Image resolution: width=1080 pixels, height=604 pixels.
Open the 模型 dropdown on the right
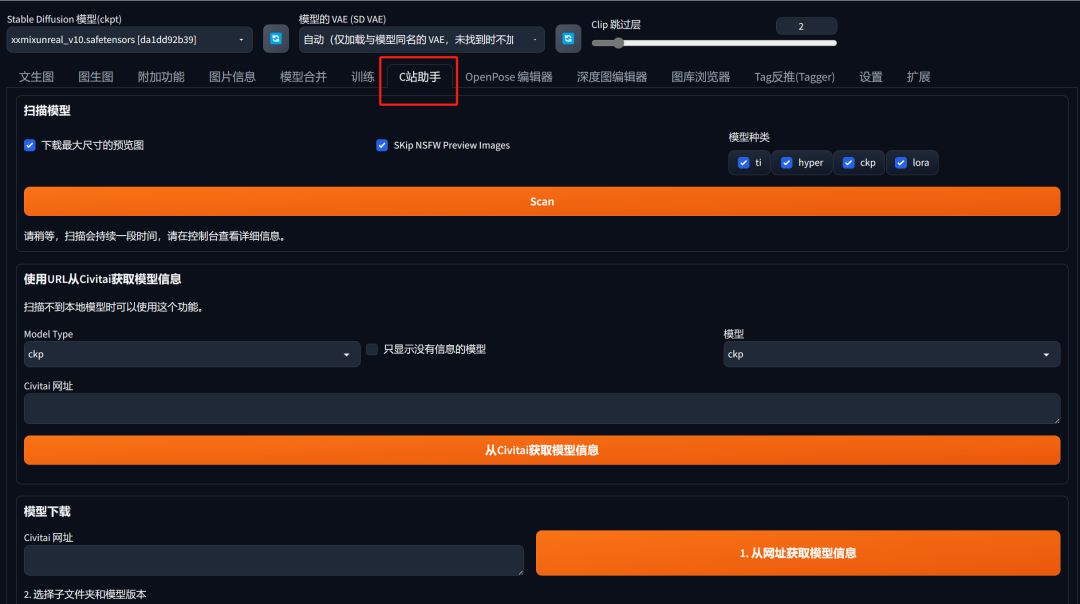(x=890, y=354)
